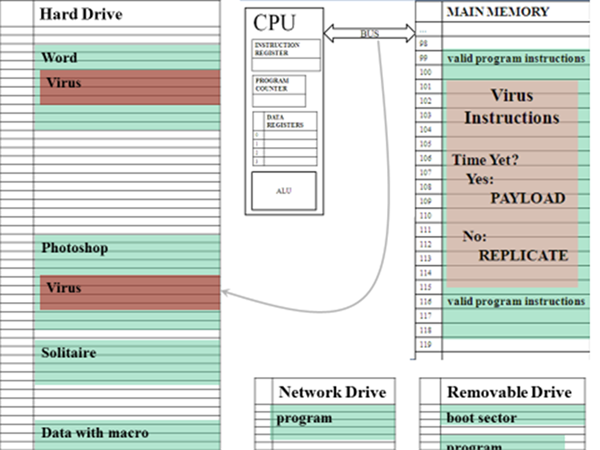600x450 pixels.
Task: Click the REPLICATE text in virus block
Action: (523, 255)
